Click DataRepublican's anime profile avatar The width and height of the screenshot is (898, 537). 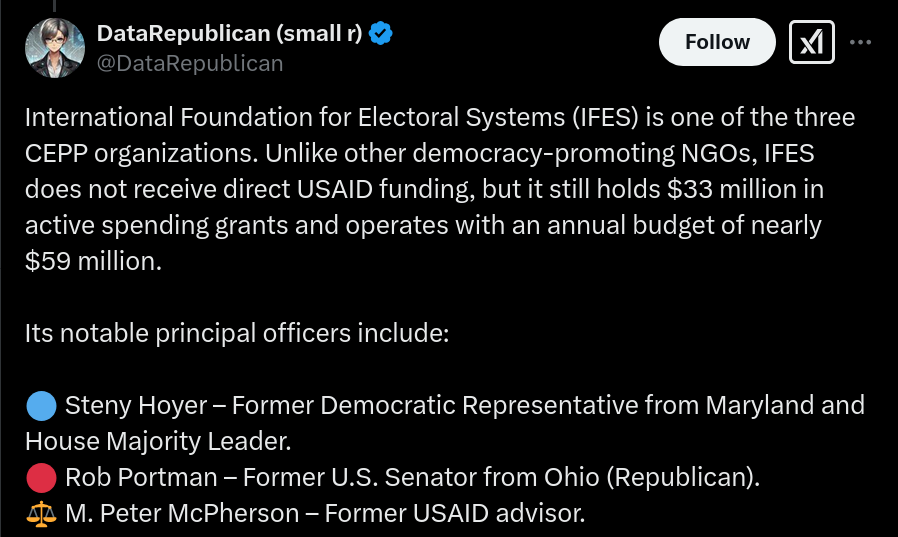pyautogui.click(x=55, y=48)
